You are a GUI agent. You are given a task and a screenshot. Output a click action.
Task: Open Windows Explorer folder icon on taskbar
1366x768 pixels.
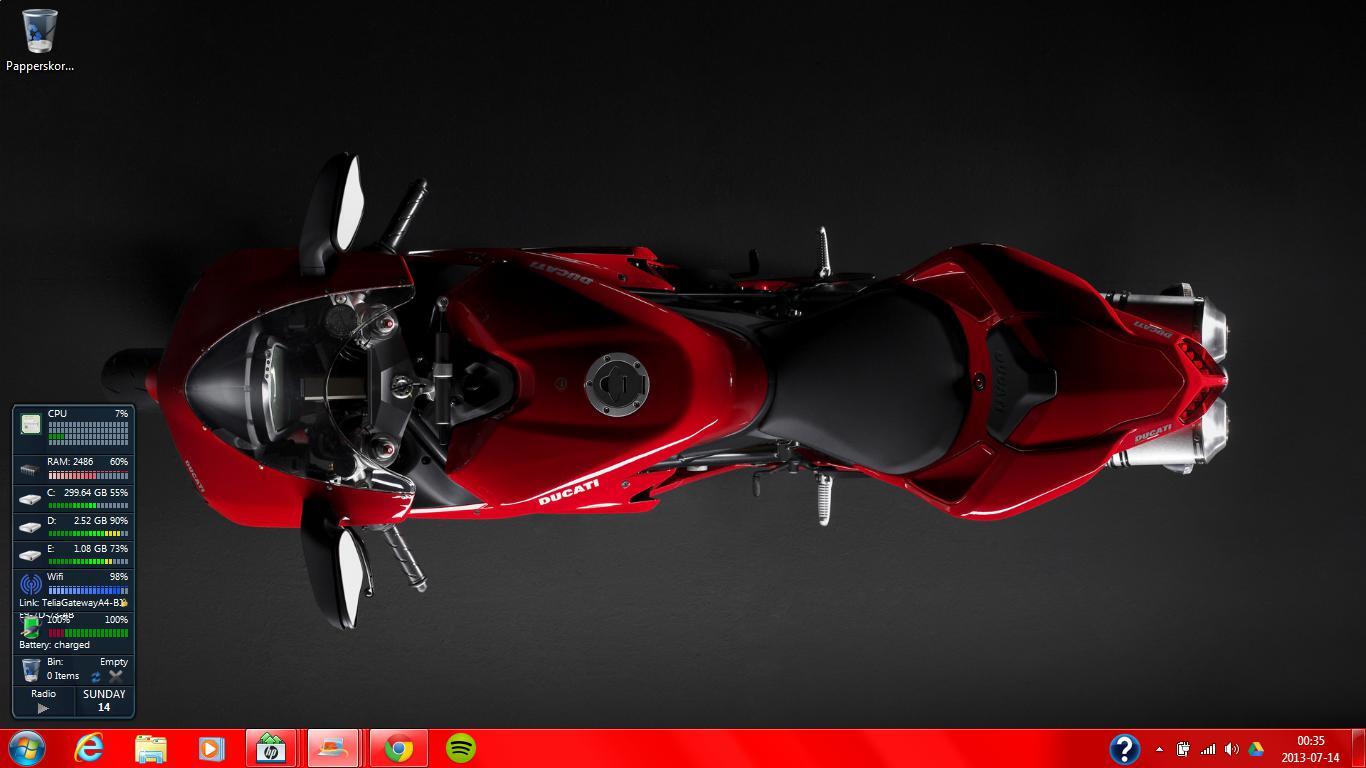[151, 748]
